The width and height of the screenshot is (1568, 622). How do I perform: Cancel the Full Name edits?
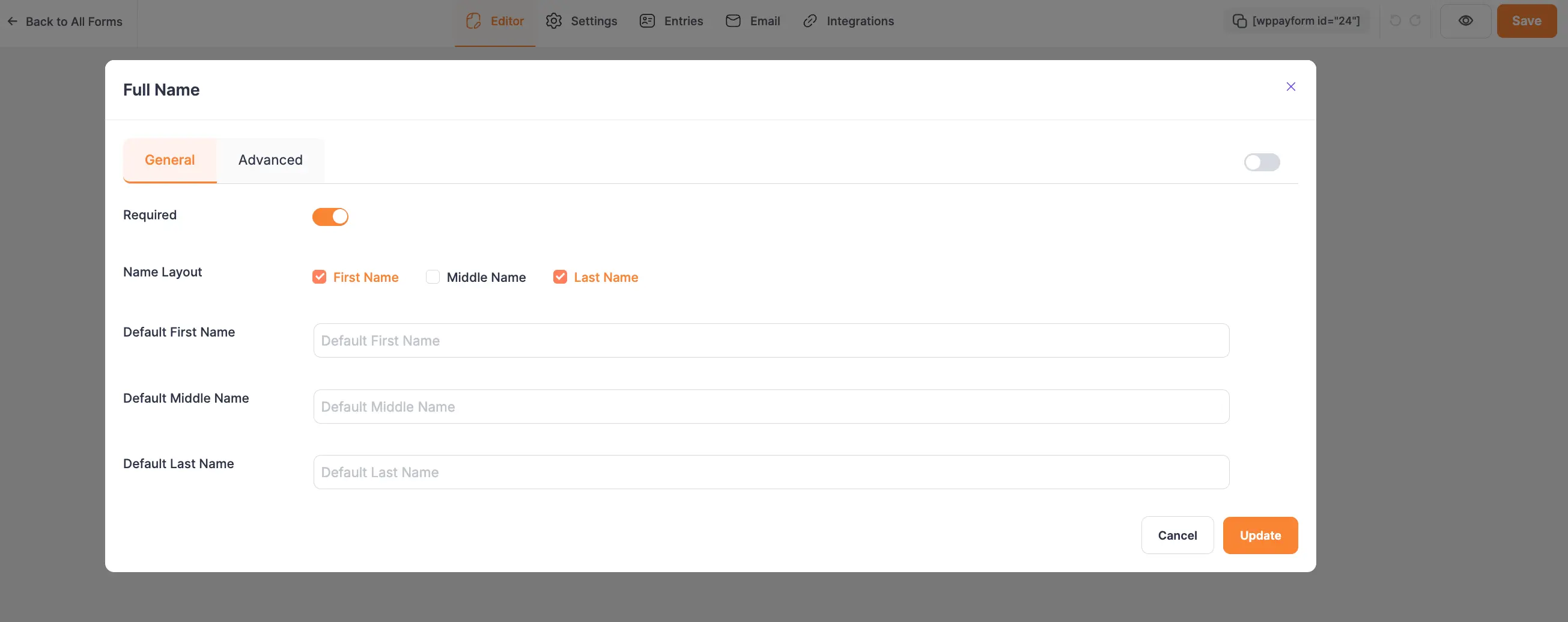(x=1177, y=535)
